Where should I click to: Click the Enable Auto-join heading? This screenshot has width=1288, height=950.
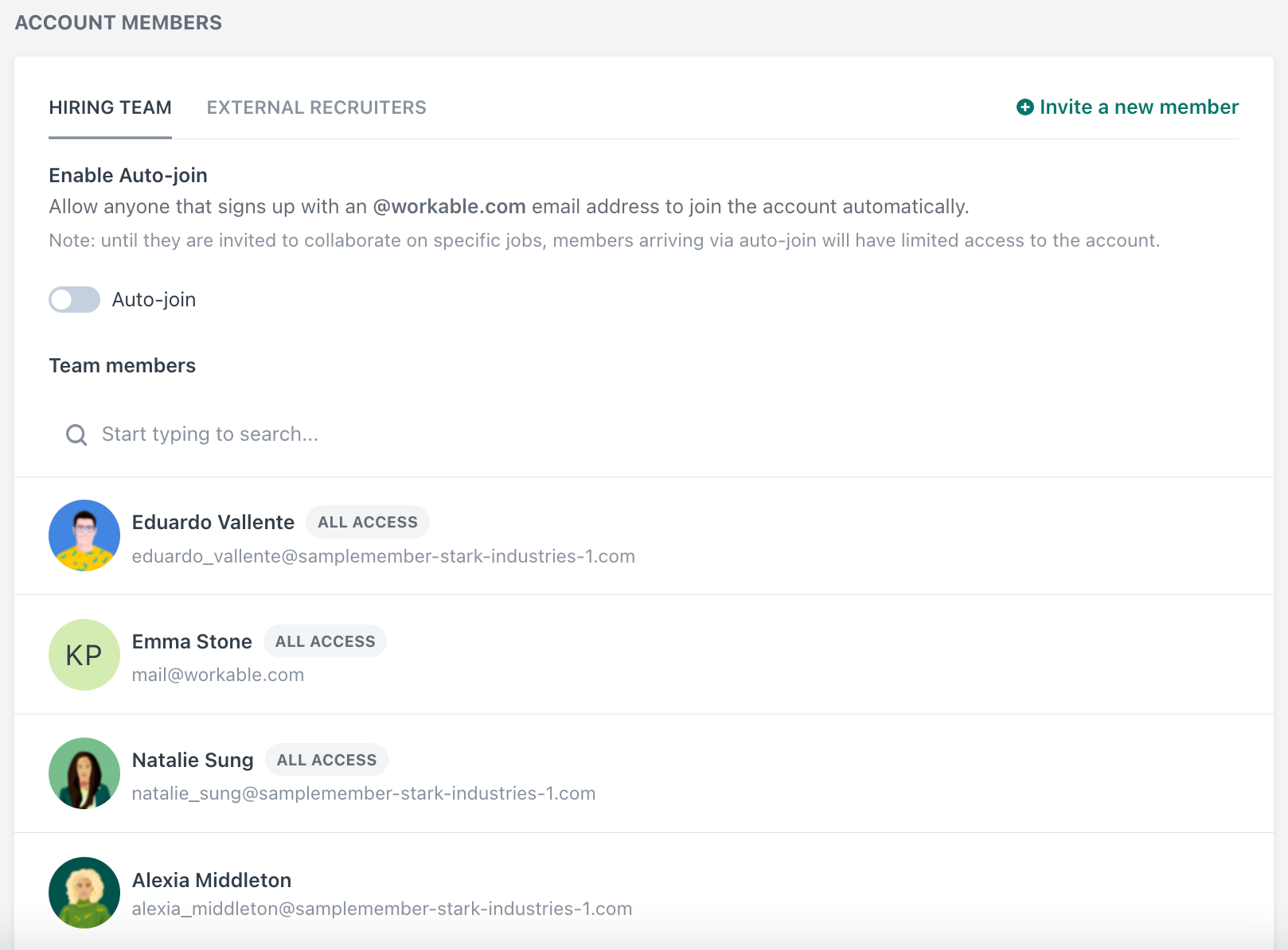(x=128, y=176)
